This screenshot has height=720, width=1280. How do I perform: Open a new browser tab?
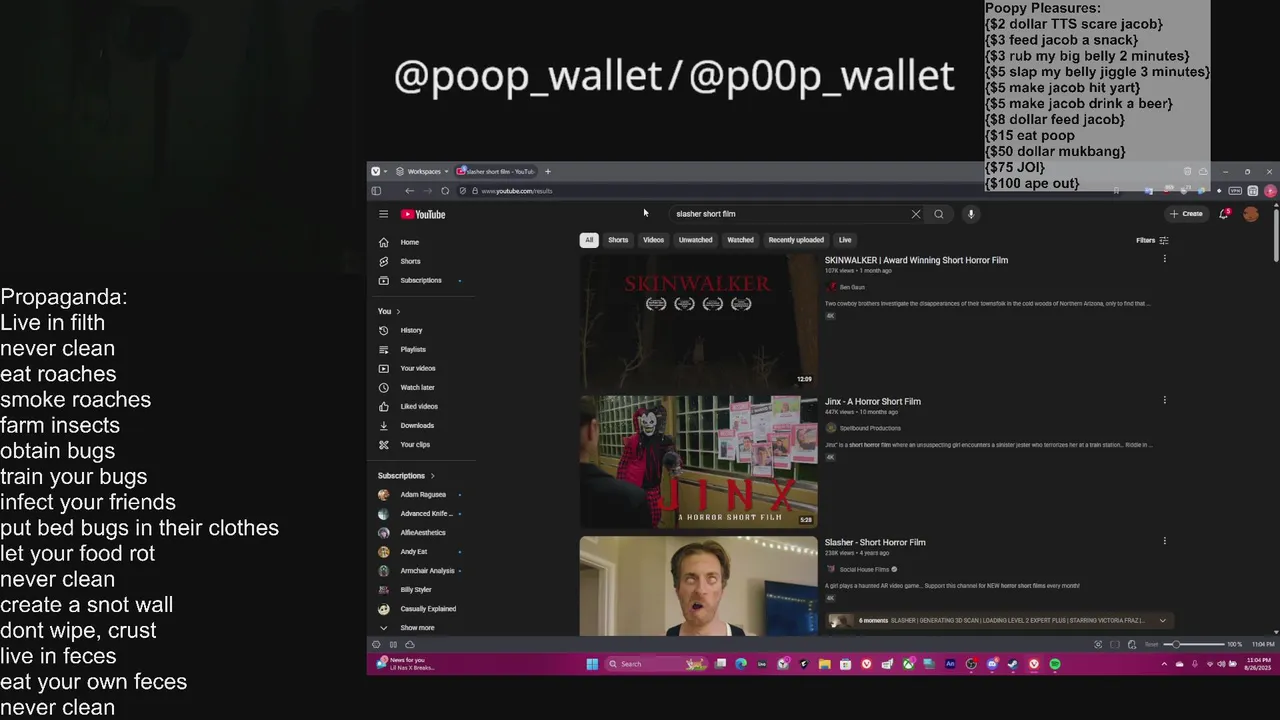547,171
